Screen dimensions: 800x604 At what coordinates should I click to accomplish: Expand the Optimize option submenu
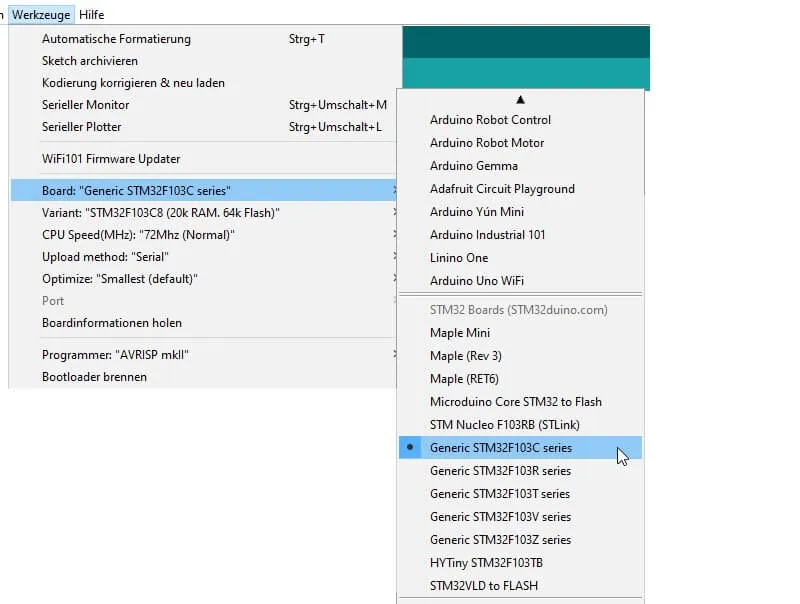tap(120, 278)
